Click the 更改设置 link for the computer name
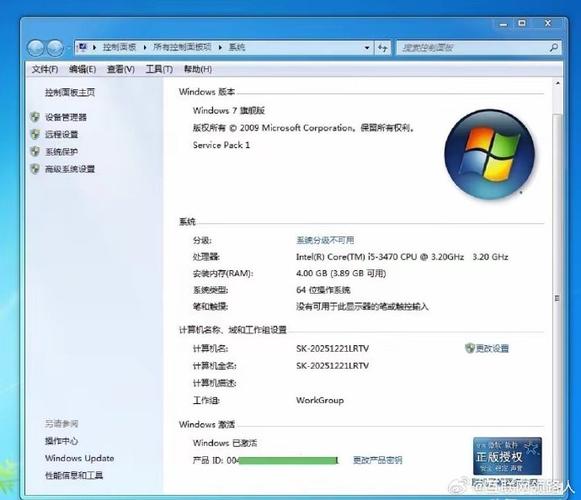This screenshot has height=500, width=581. point(492,348)
